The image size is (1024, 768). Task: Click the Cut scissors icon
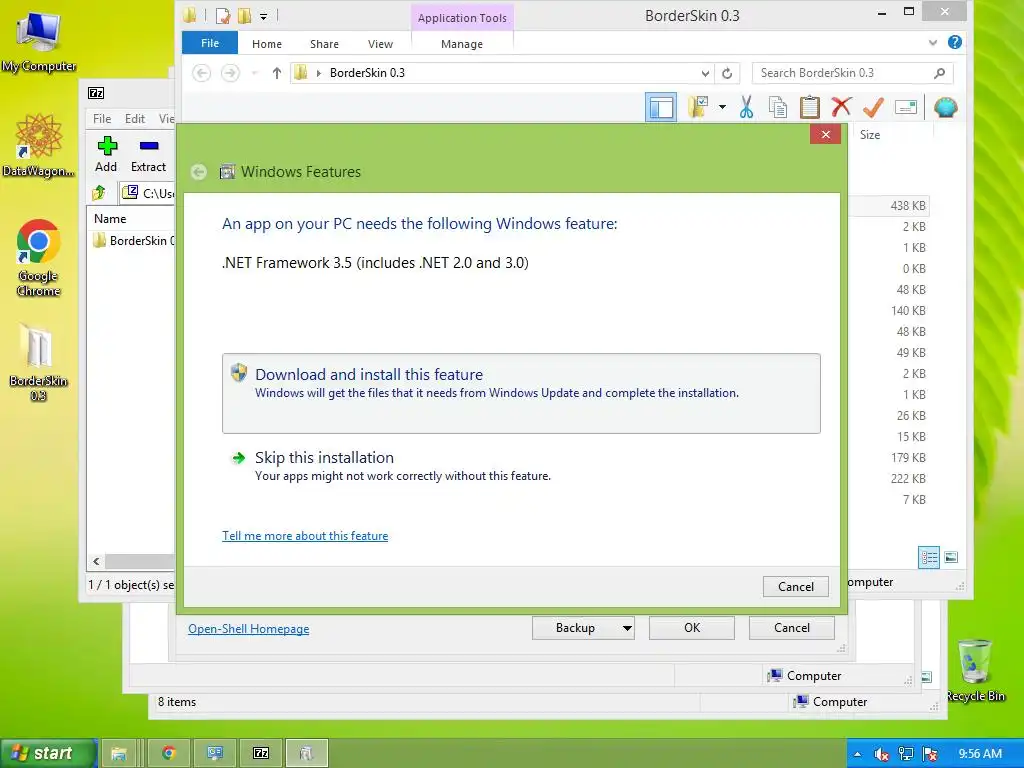click(x=746, y=107)
